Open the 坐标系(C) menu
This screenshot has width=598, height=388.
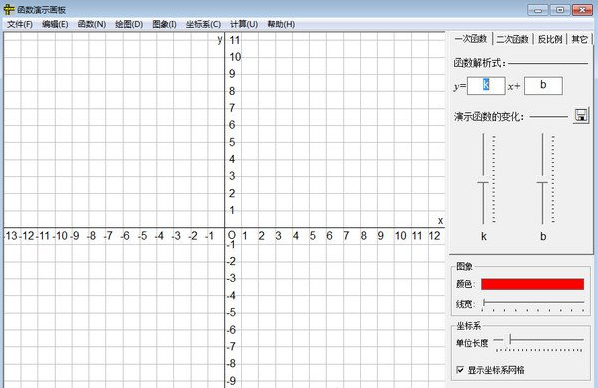[203, 24]
